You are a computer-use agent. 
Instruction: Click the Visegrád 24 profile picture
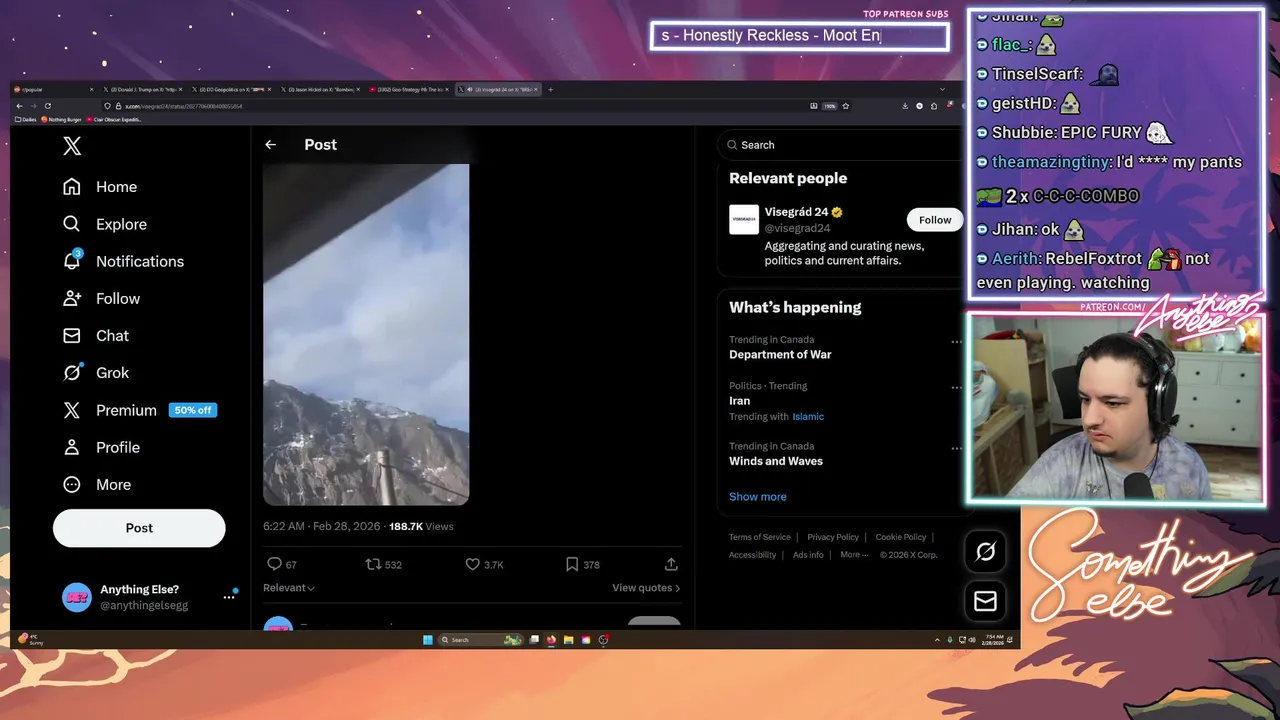(744, 219)
